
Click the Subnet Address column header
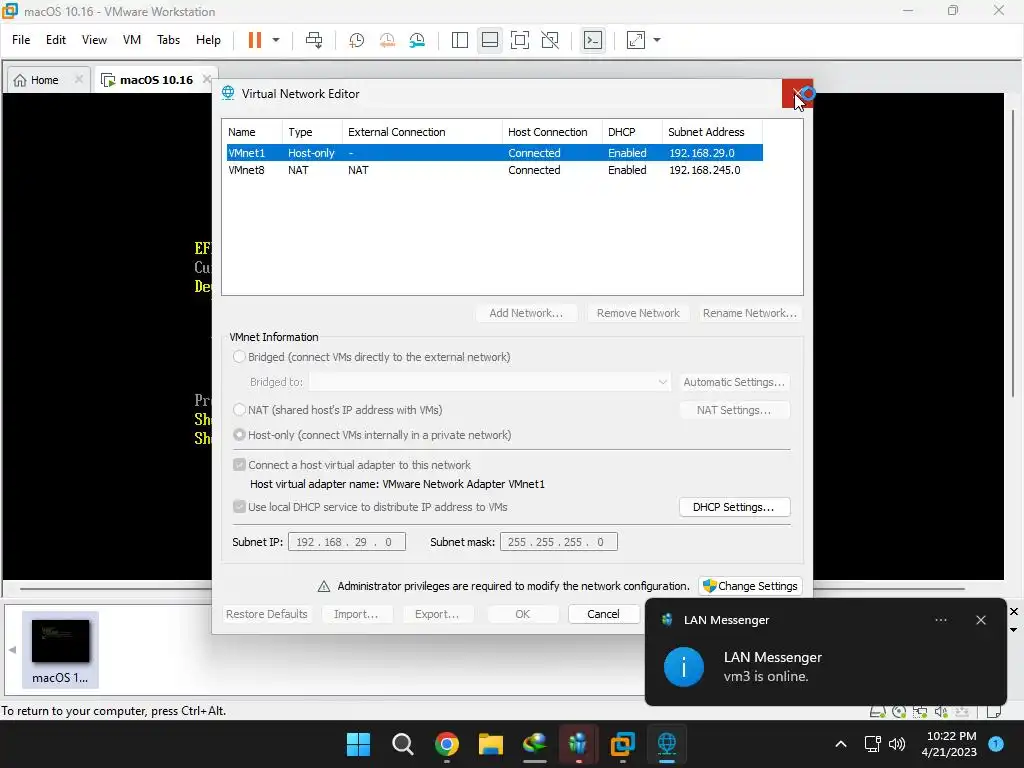pyautogui.click(x=712, y=132)
